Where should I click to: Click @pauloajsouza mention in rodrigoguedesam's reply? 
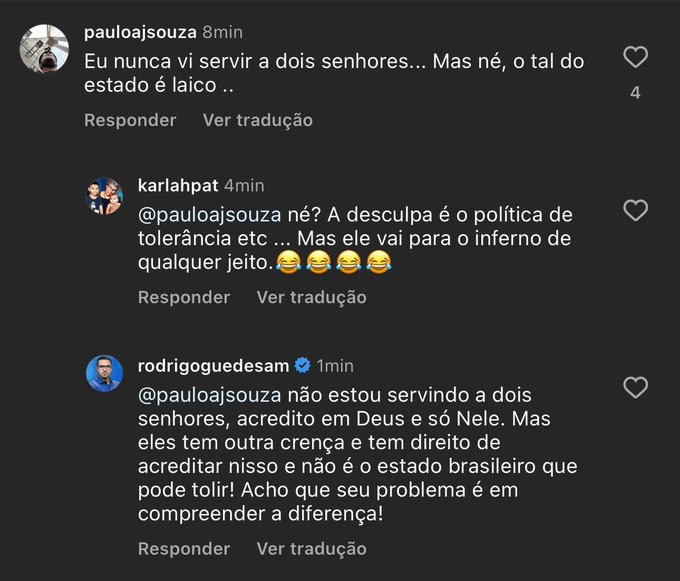[197, 394]
